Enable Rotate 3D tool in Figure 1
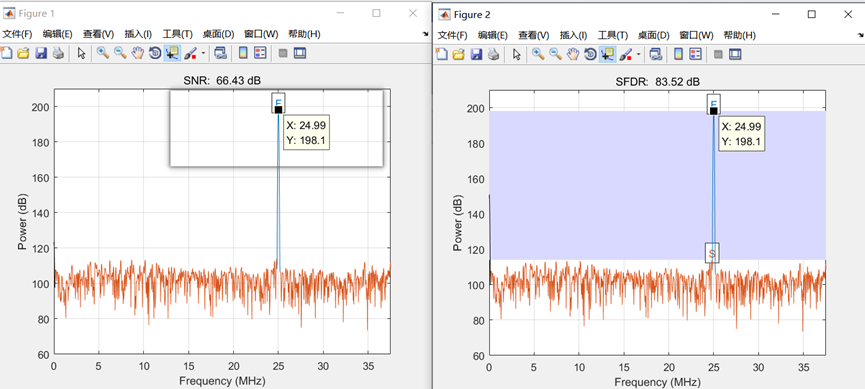 155,54
